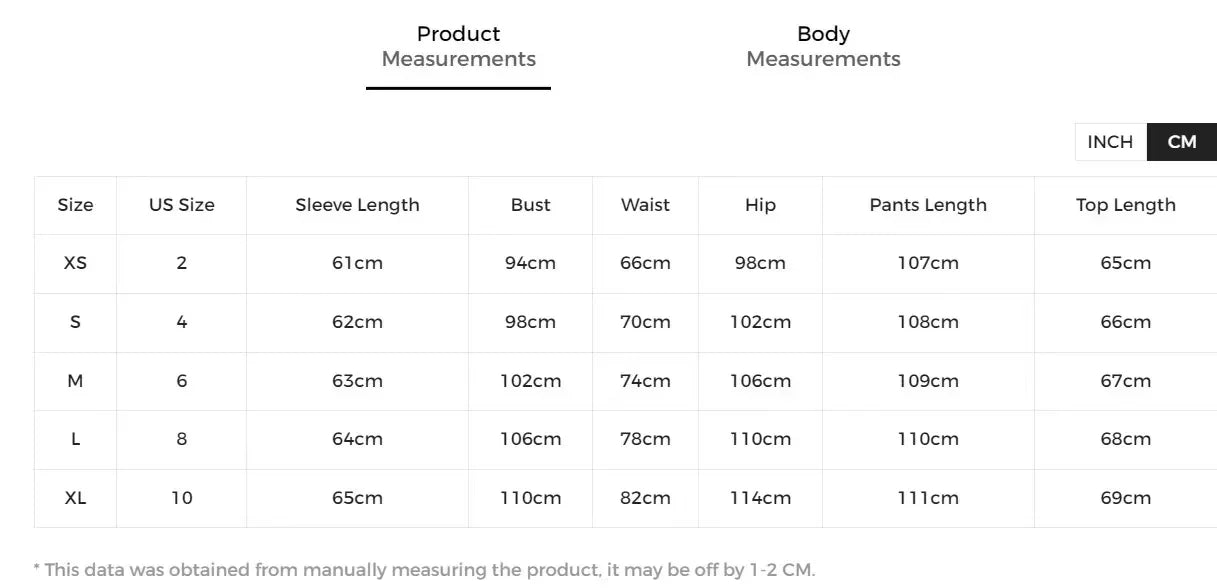Select the 94cm Bust value for XS
Image resolution: width=1217 pixels, height=588 pixels.
(530, 263)
